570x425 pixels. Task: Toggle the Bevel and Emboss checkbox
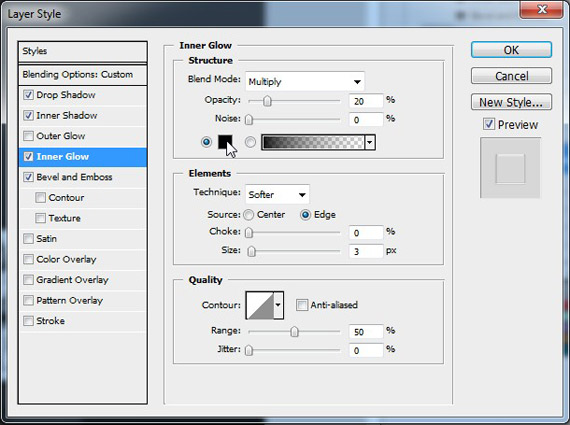[x=28, y=177]
